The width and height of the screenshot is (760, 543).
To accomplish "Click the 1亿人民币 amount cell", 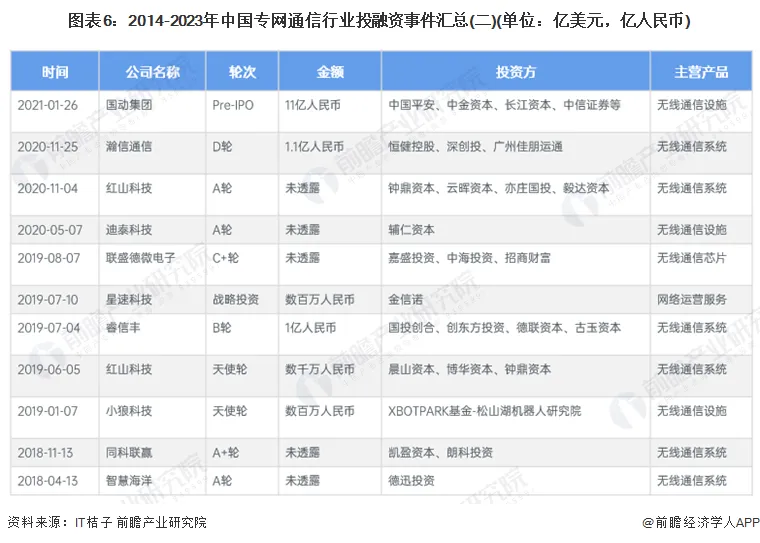I will click(x=310, y=328).
